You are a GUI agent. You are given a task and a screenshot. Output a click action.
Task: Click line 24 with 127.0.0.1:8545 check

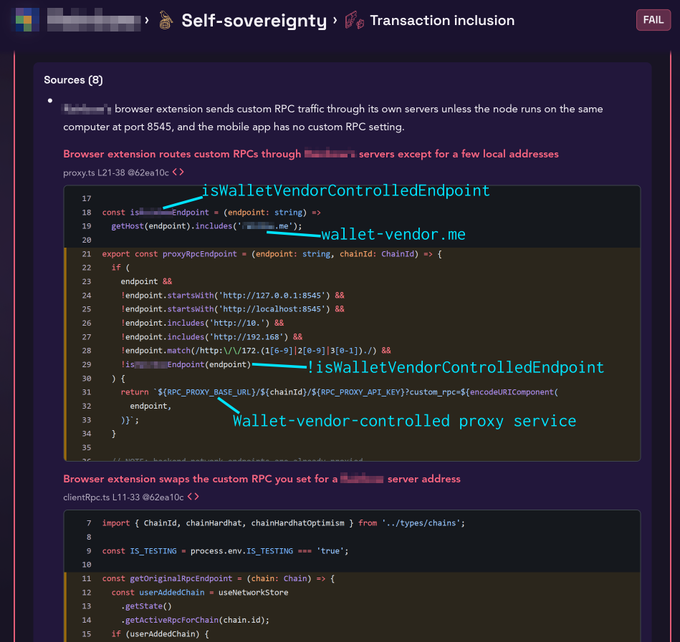click(x=232, y=295)
